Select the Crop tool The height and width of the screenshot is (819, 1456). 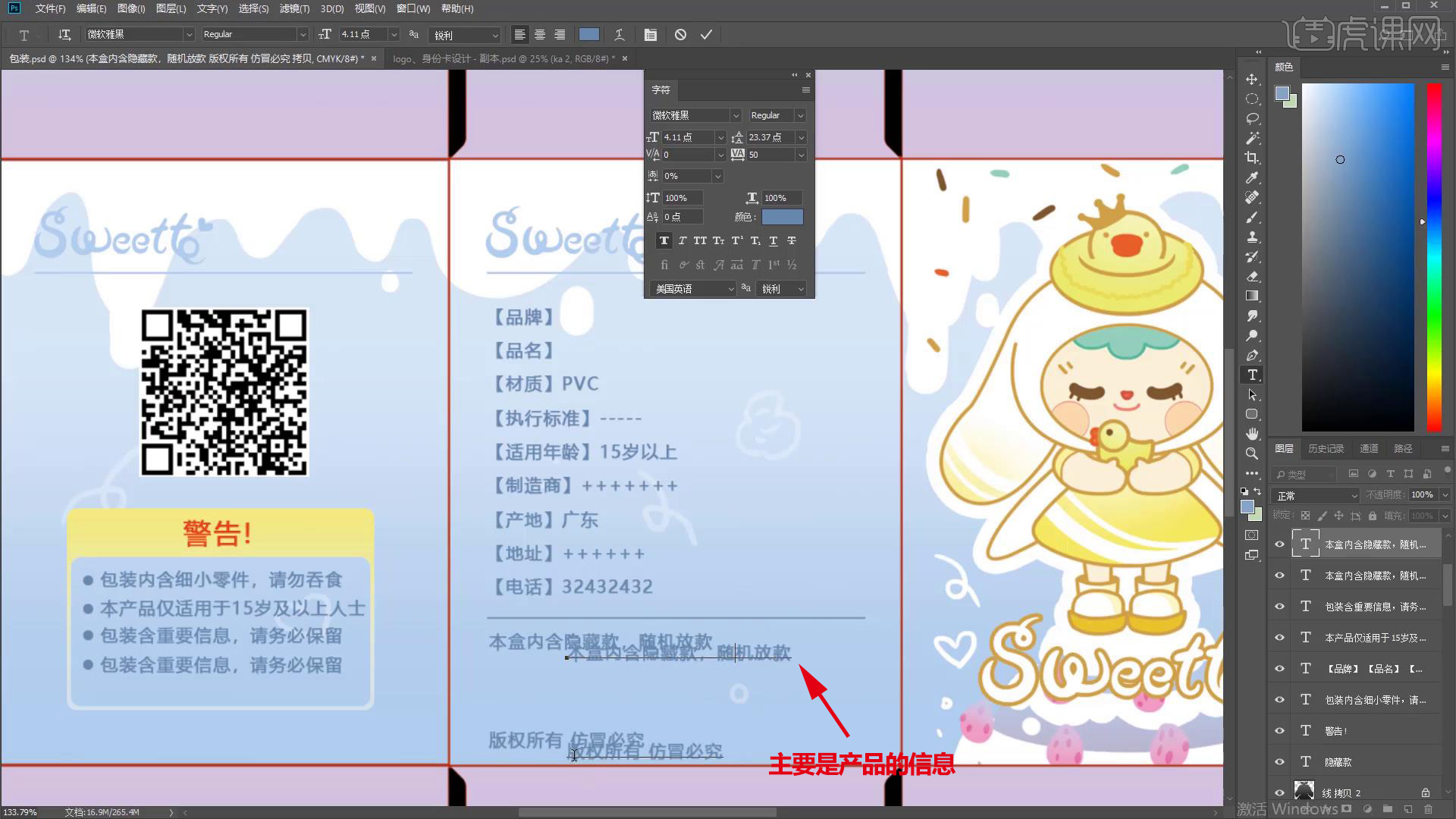1252,158
